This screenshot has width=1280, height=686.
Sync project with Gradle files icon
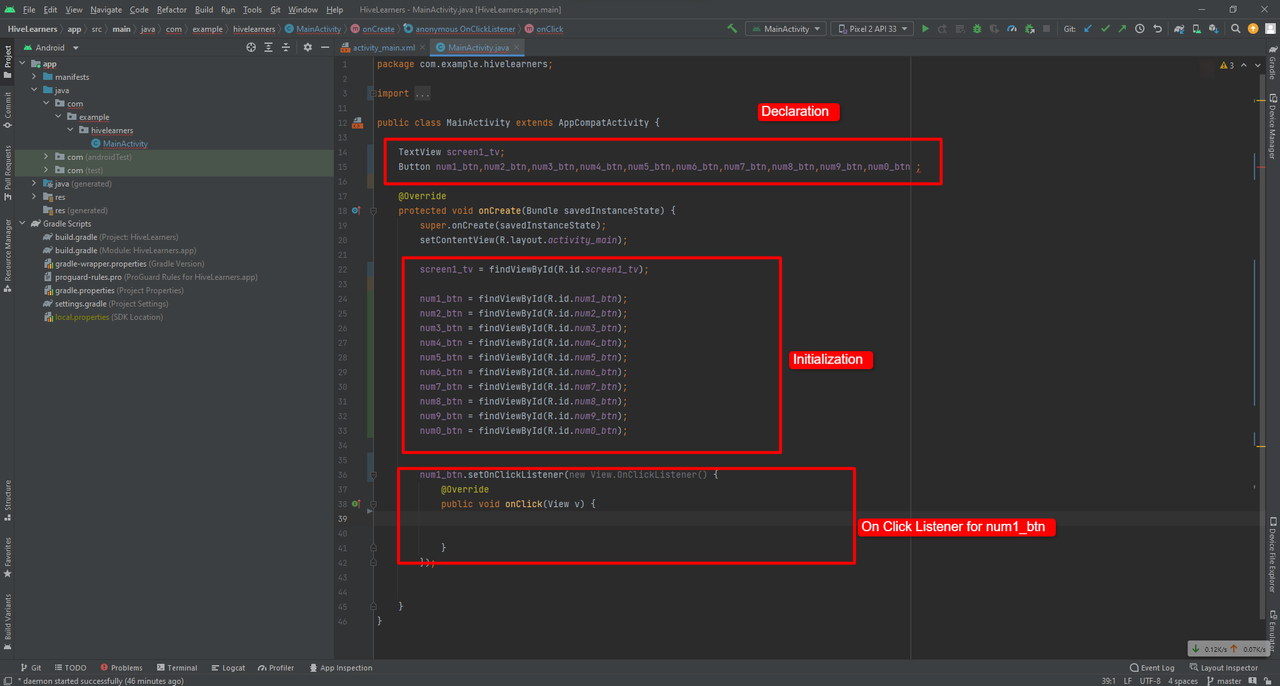point(1179,29)
